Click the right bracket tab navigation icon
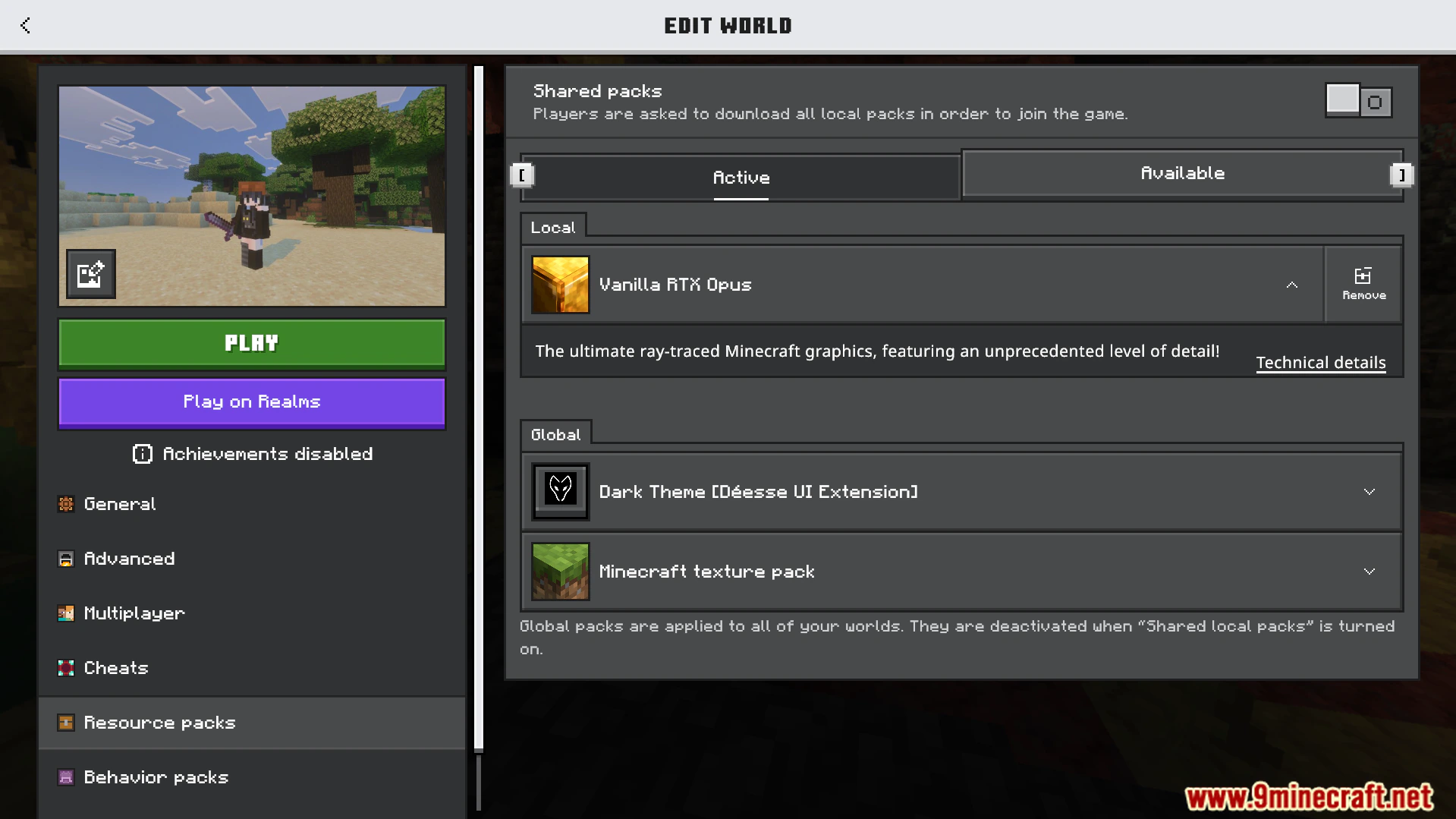Image resolution: width=1456 pixels, height=819 pixels. point(1401,175)
